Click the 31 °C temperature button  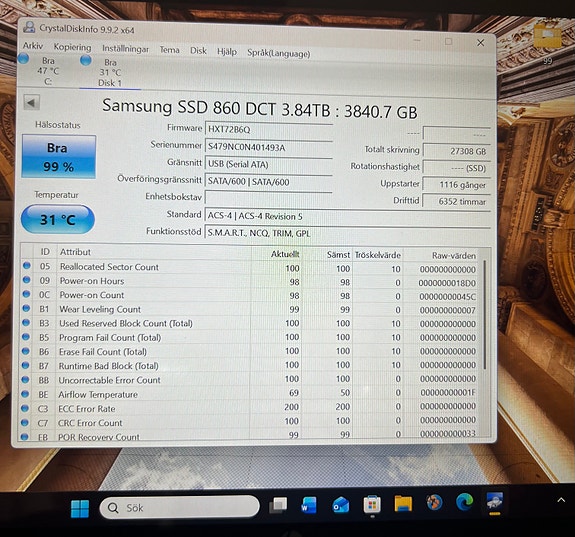[x=58, y=219]
